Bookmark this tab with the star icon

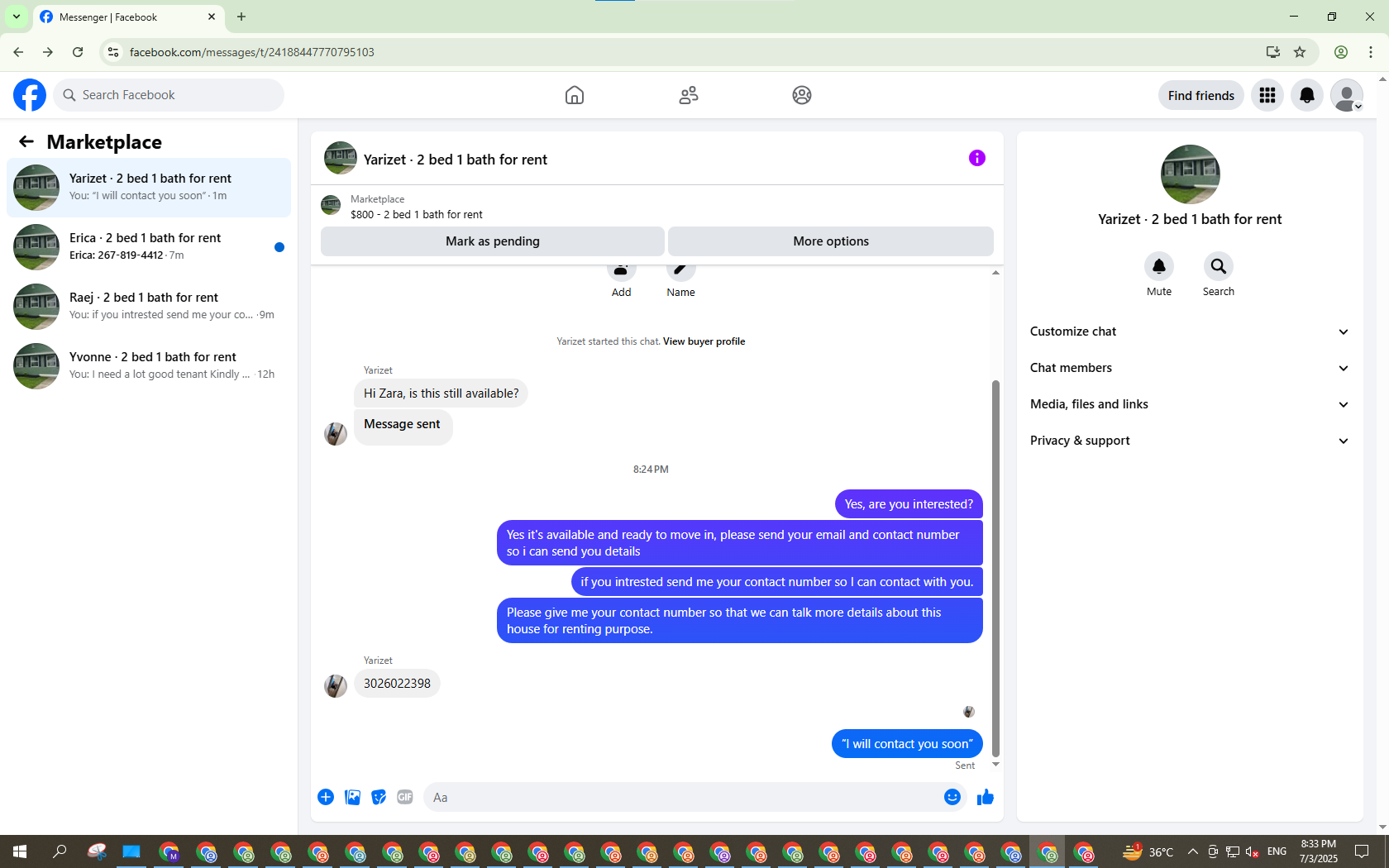[1300, 52]
